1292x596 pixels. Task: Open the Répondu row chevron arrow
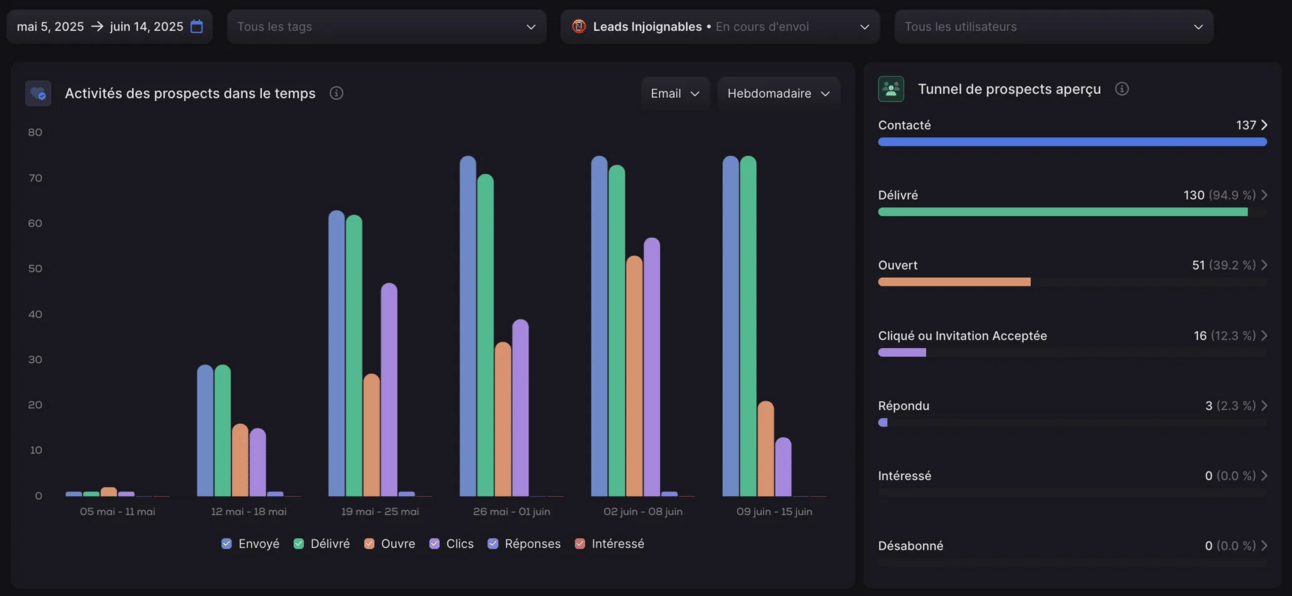point(1264,406)
